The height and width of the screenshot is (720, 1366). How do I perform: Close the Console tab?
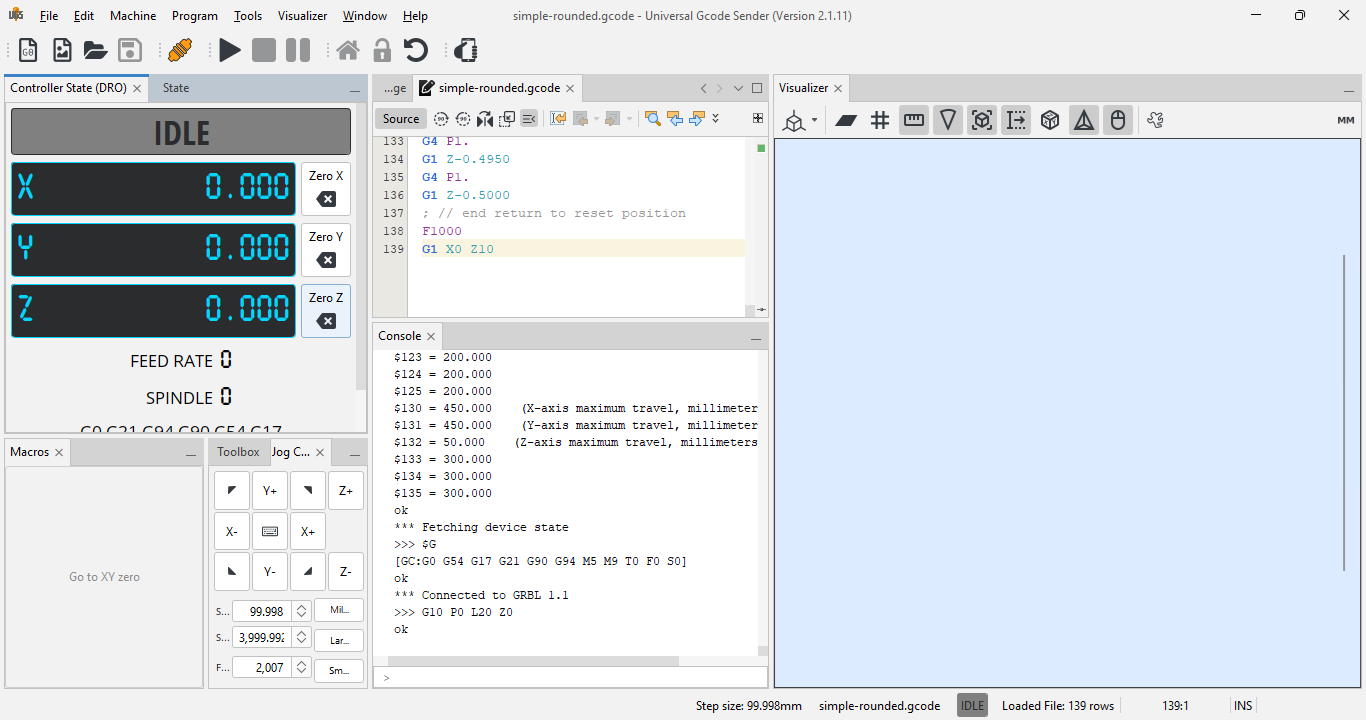pos(431,336)
